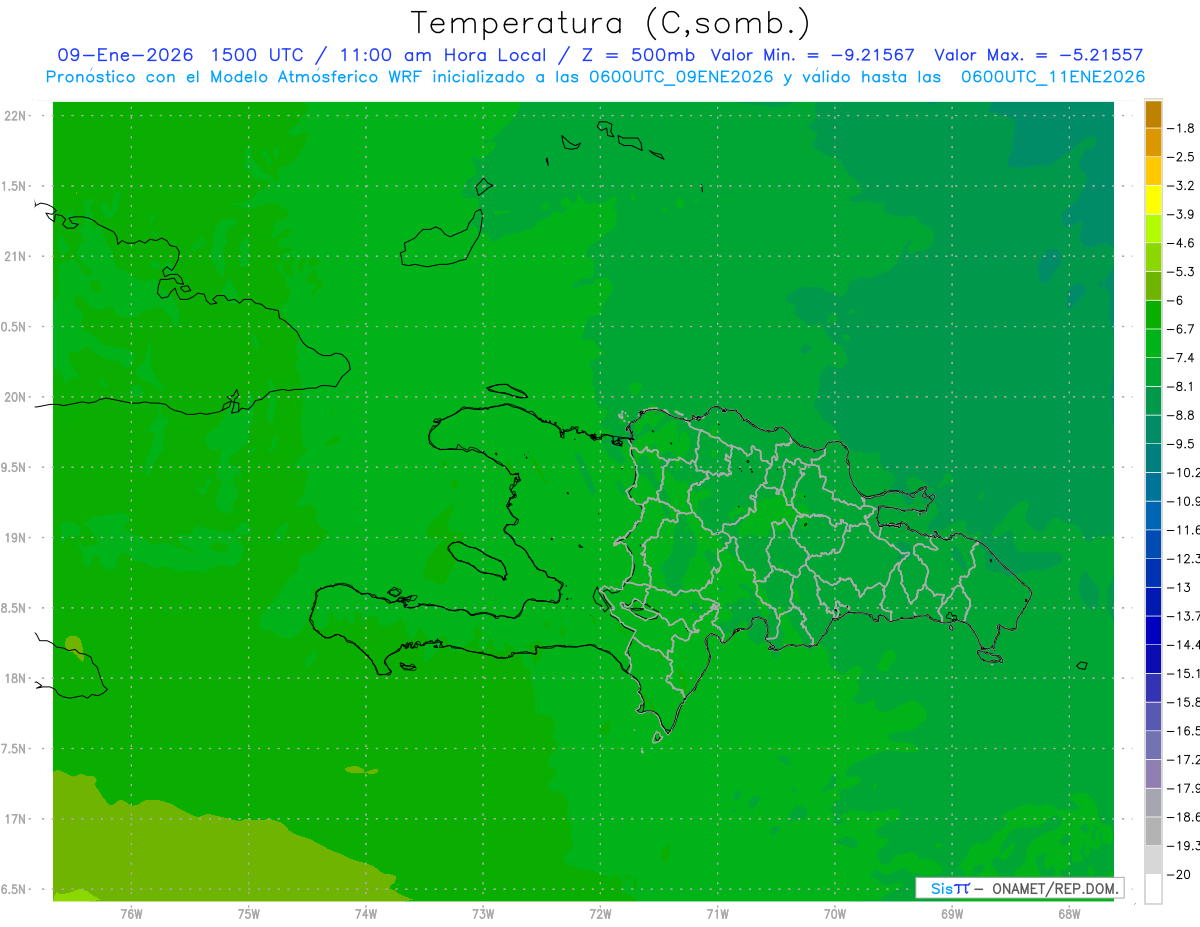Click the '-9.5' legend value
Screen dimensions: 1200x927
(1181, 443)
